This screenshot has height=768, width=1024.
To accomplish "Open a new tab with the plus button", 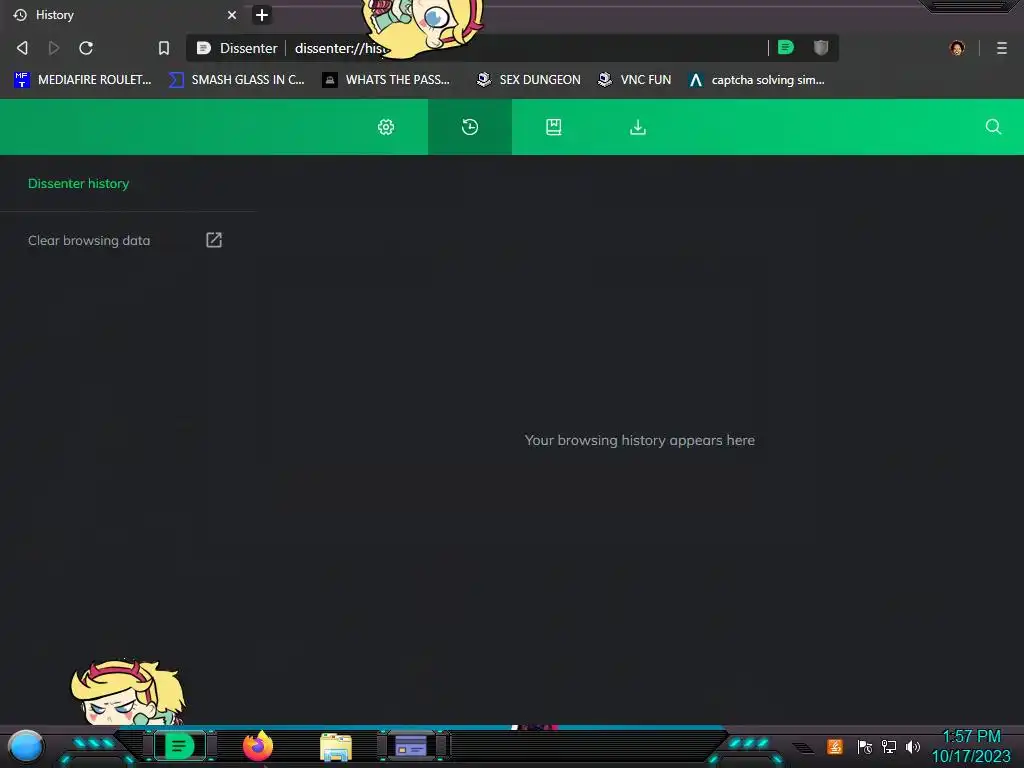I will (262, 14).
